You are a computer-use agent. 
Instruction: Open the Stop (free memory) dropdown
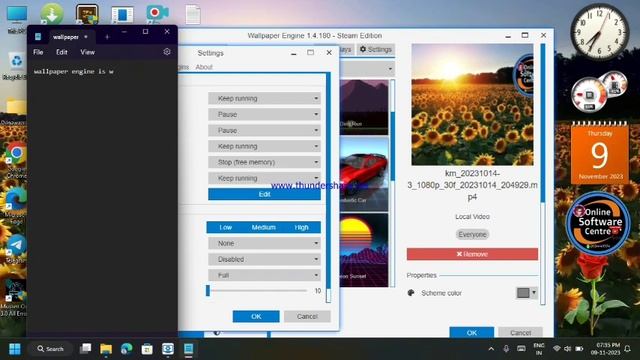pyautogui.click(x=264, y=162)
